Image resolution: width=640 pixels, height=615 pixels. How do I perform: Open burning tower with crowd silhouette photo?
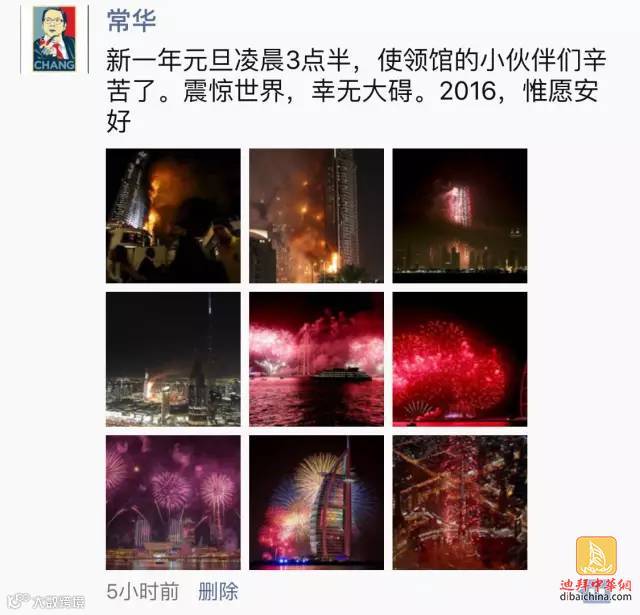coord(173,216)
